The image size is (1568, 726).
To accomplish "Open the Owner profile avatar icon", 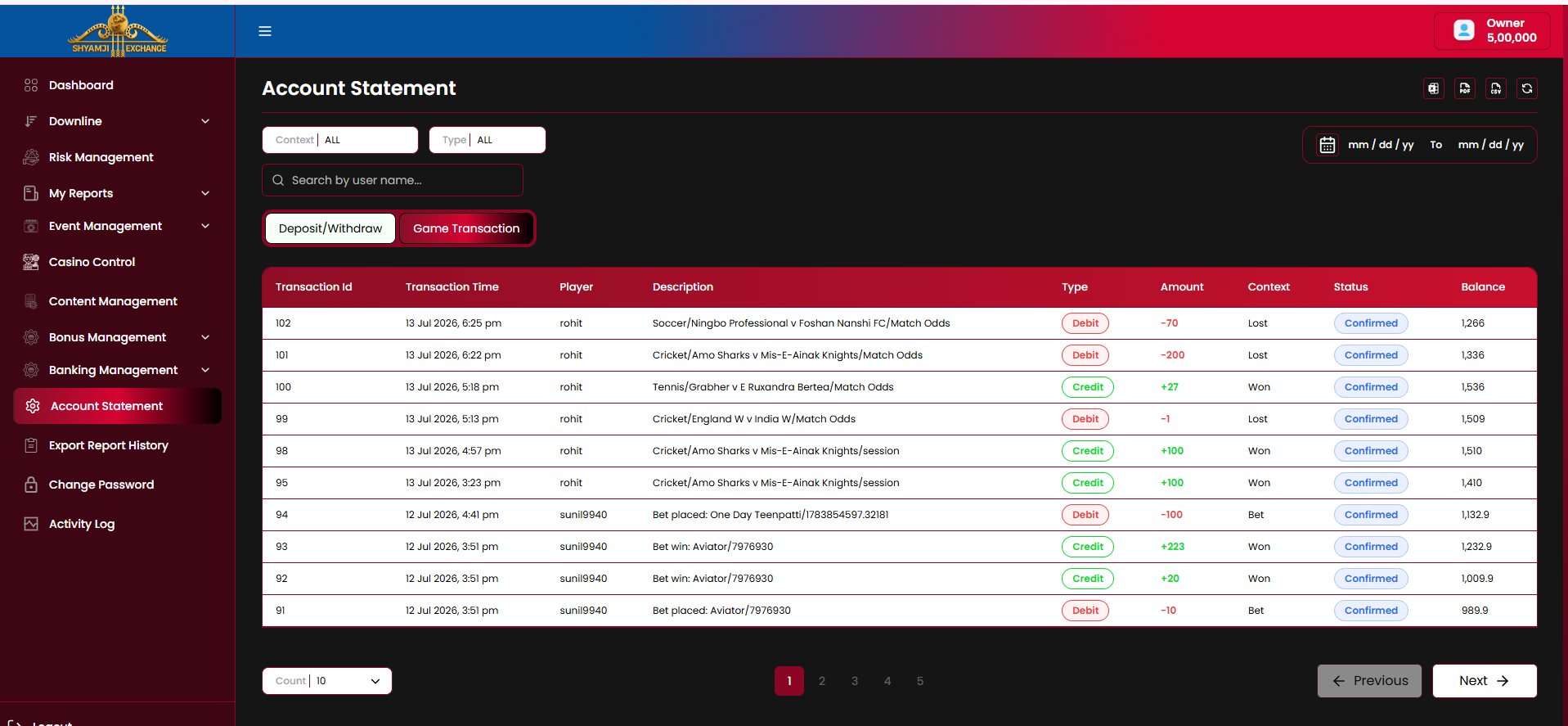I will [x=1464, y=30].
